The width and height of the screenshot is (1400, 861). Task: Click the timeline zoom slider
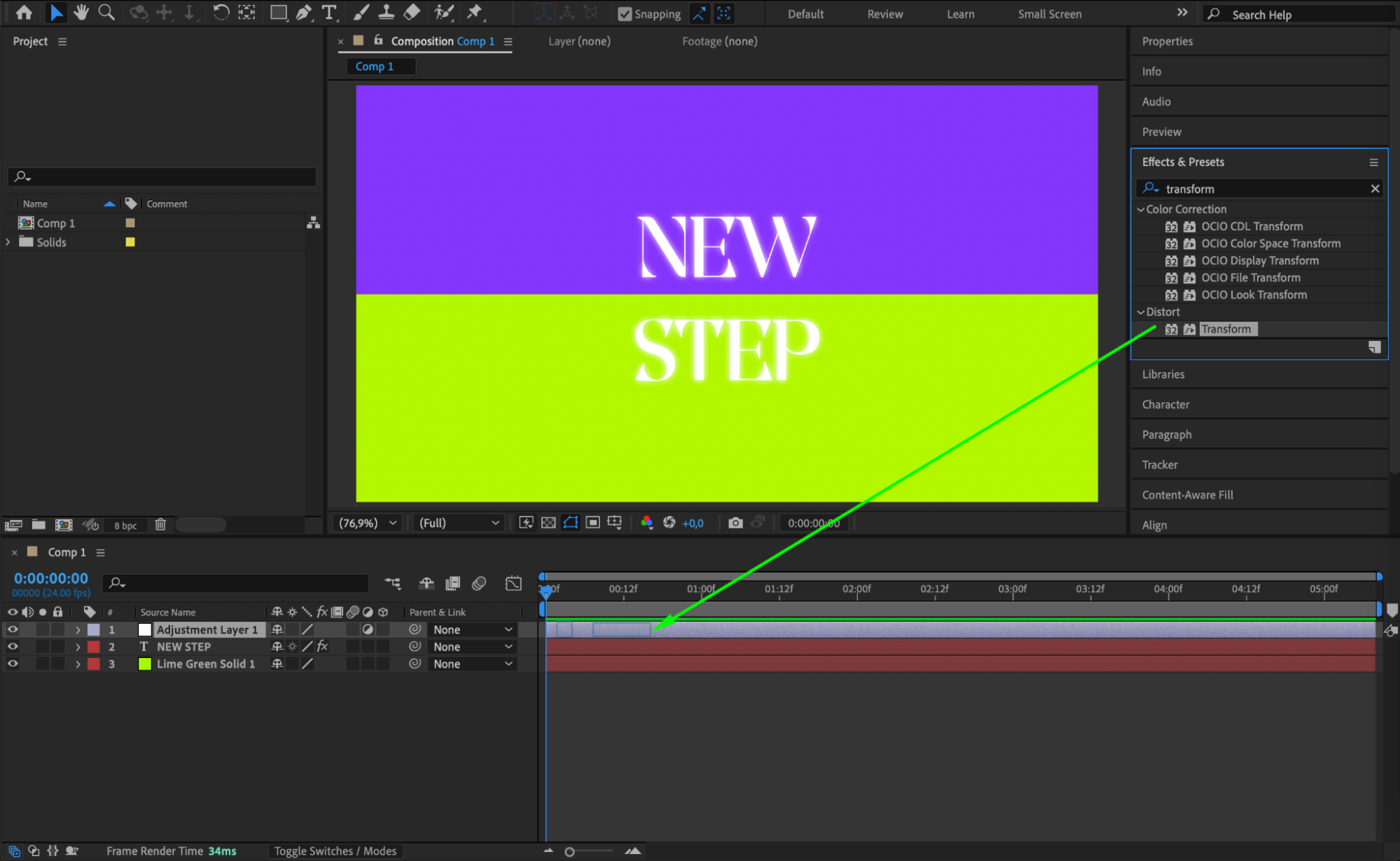click(570, 852)
